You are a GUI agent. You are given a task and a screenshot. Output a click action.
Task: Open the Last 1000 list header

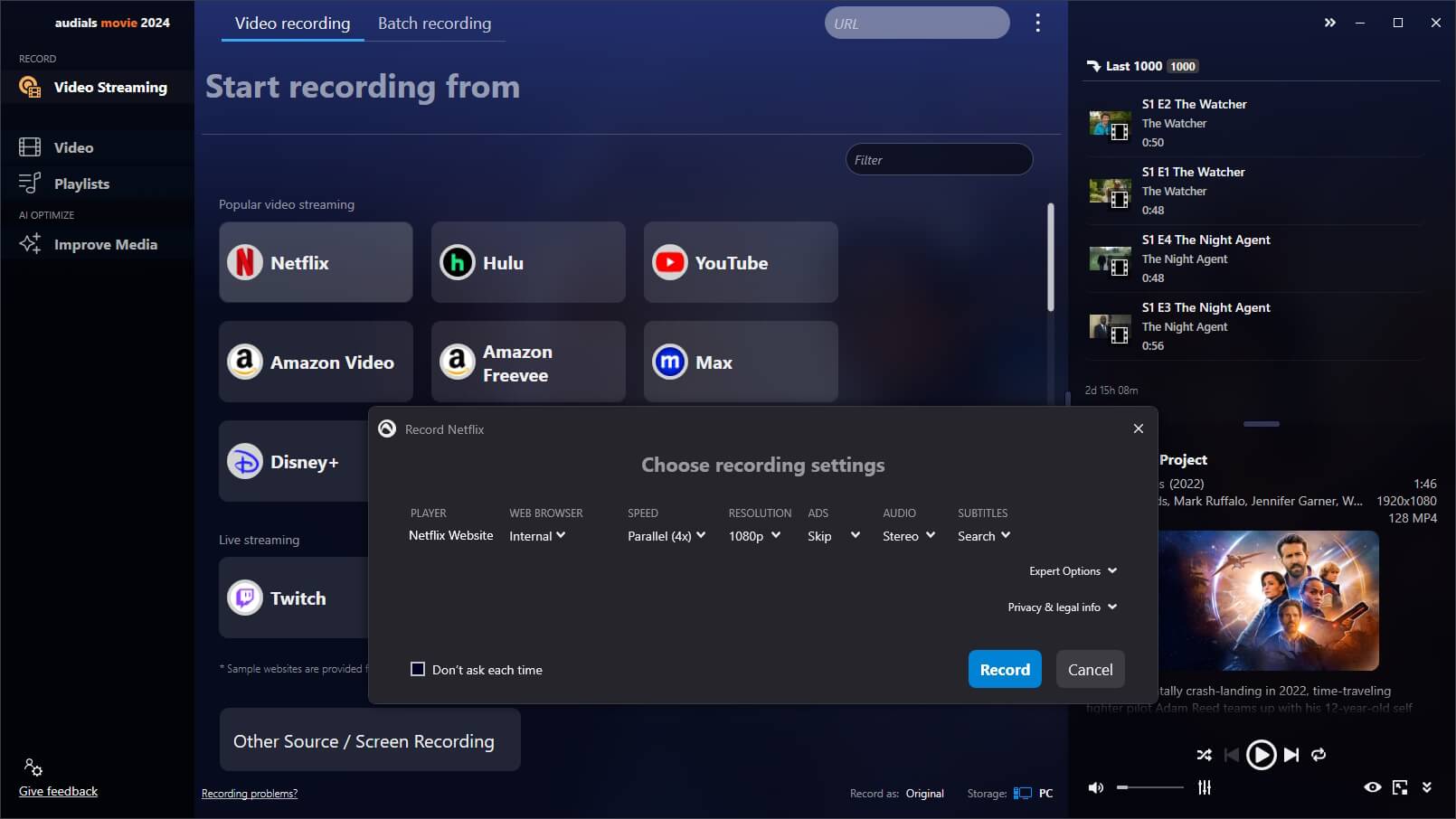click(x=1142, y=66)
